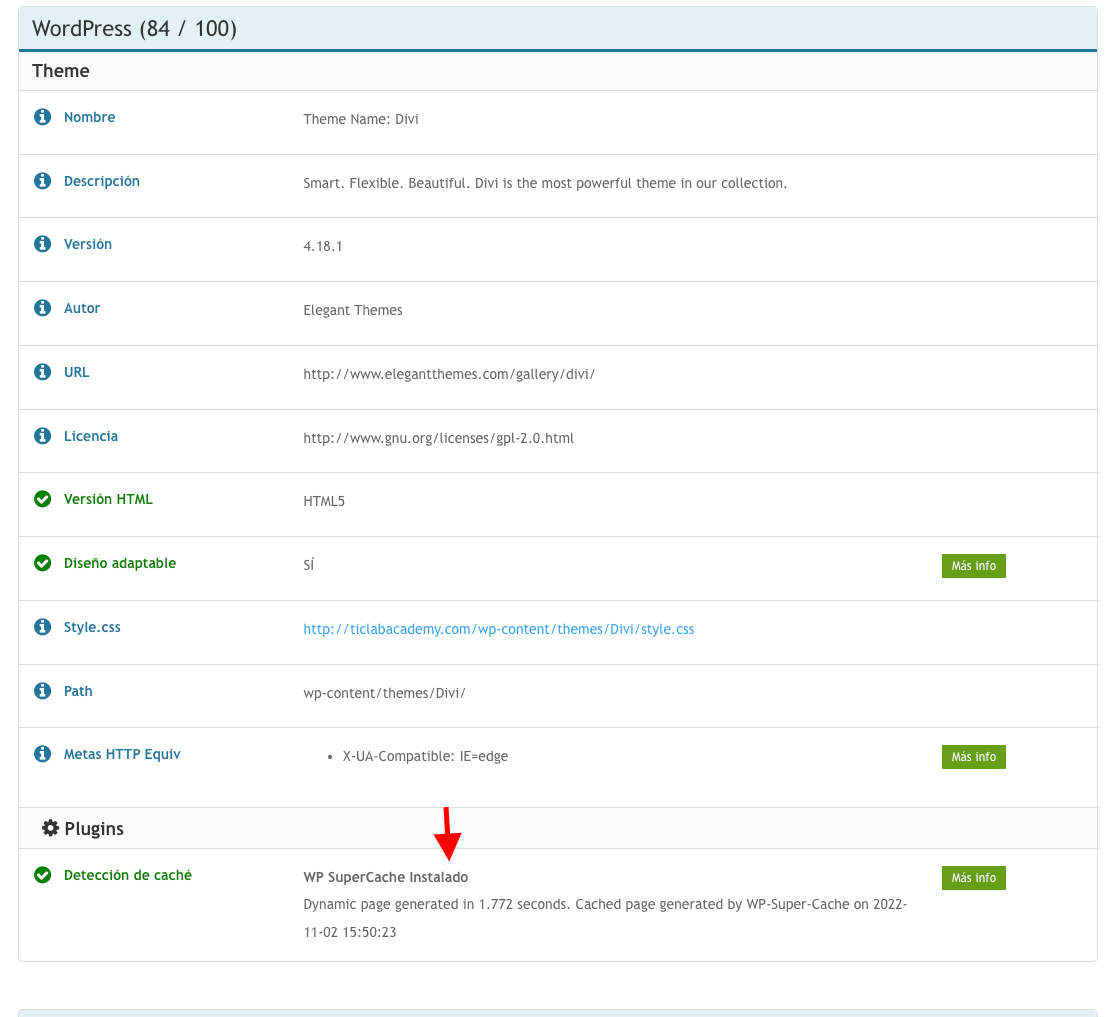
Task: Click the Licencia label
Action: pyautogui.click(x=91, y=436)
